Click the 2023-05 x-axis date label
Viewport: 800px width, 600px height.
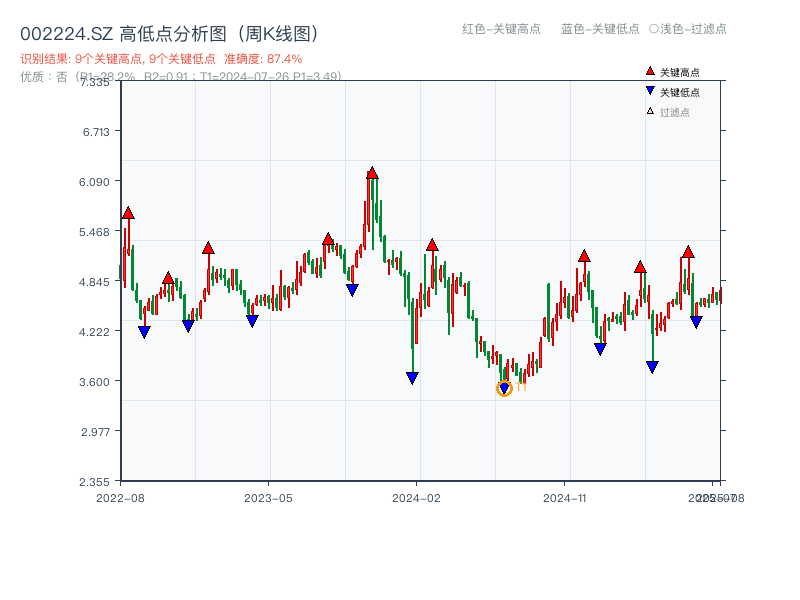click(x=268, y=498)
